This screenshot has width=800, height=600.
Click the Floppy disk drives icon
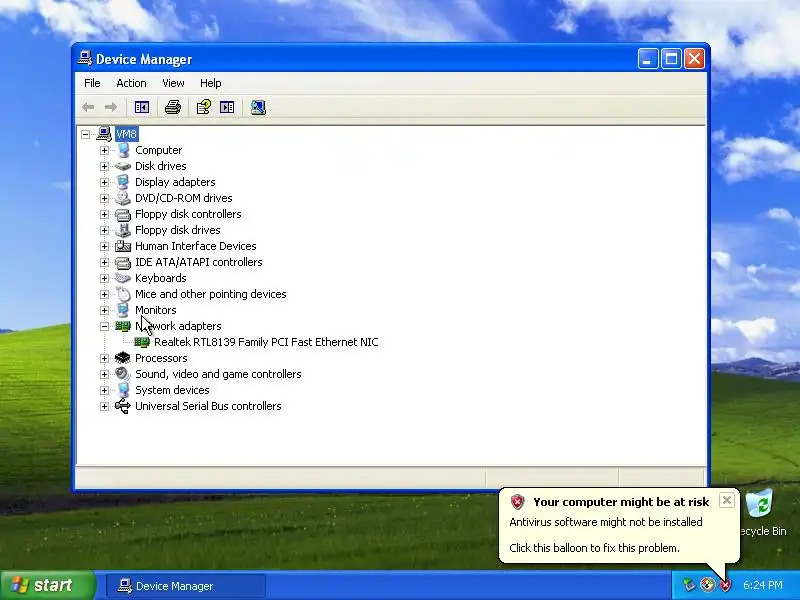(123, 230)
